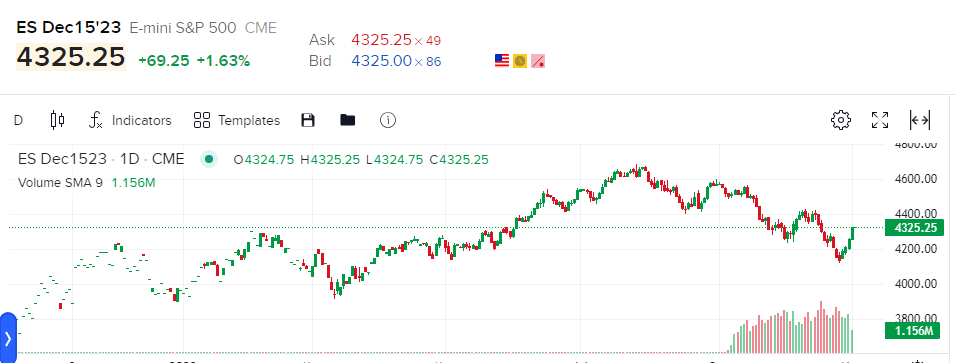Click the yellow clock delayed-data icon
The width and height of the screenshot is (956, 363).
[x=519, y=61]
